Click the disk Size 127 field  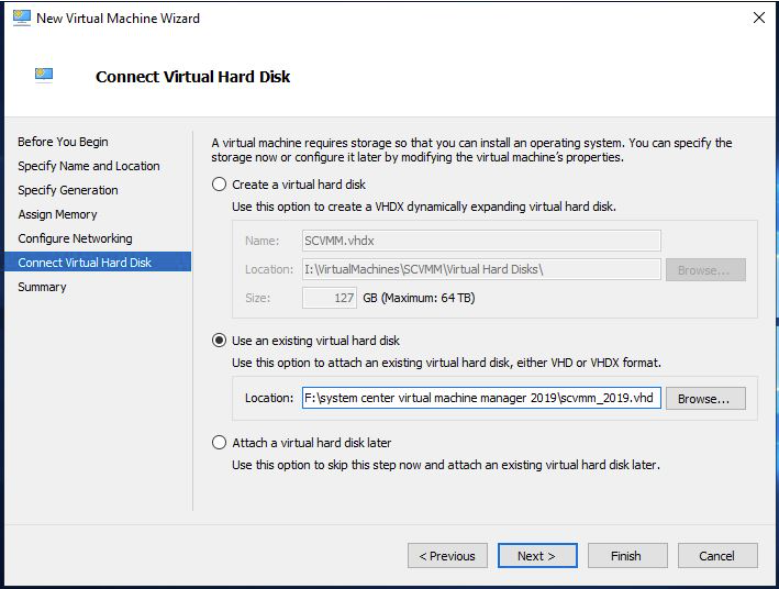tap(329, 298)
